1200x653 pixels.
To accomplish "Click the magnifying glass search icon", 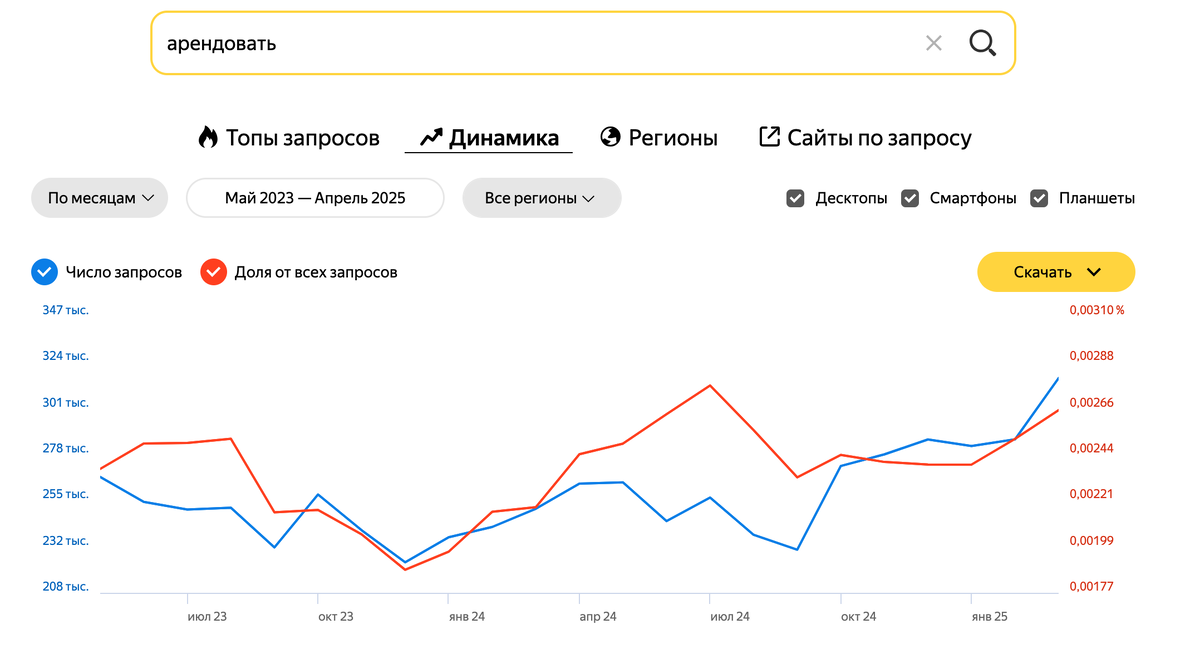I will point(982,43).
